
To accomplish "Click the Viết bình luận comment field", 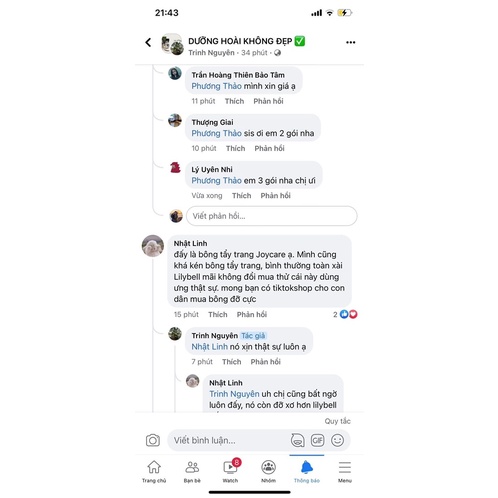I will pyautogui.click(x=228, y=440).
